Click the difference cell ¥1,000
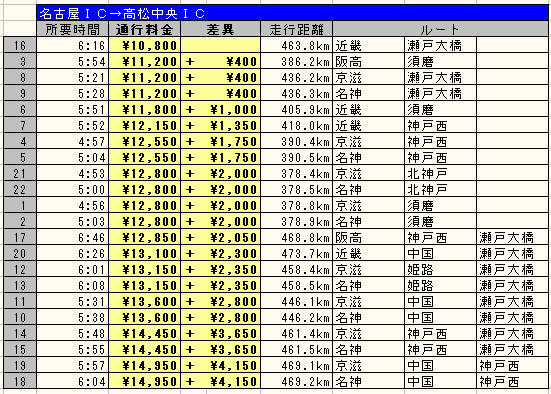551x394 pixels. click(x=220, y=109)
